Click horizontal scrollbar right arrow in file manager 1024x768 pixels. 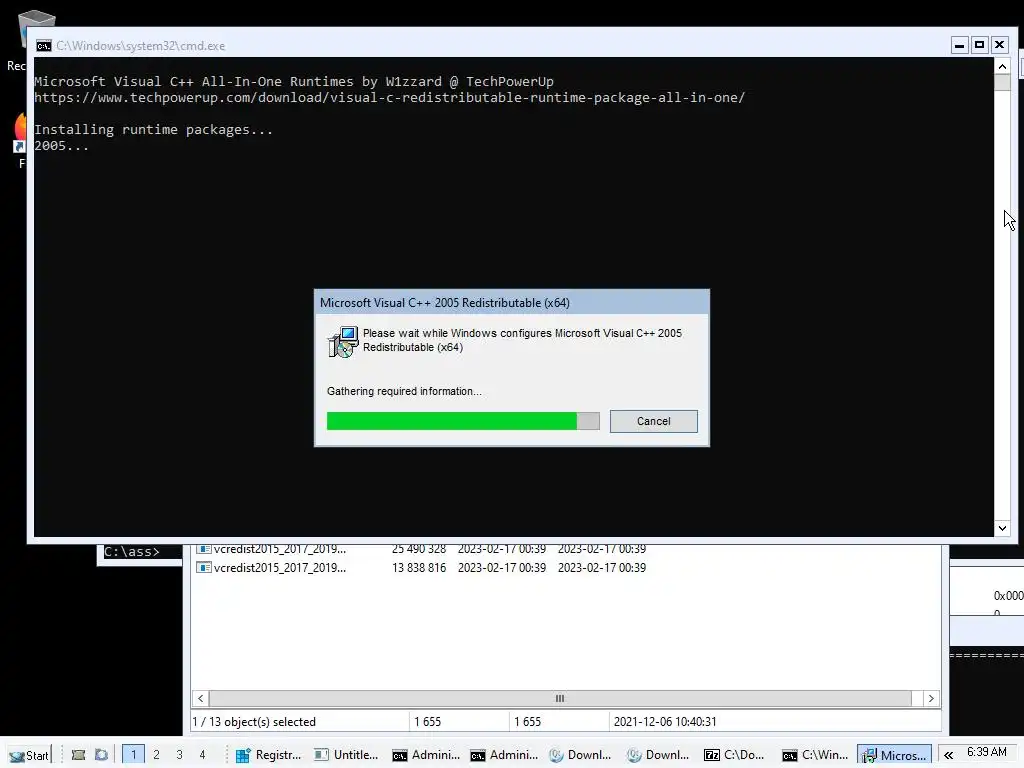(x=931, y=698)
